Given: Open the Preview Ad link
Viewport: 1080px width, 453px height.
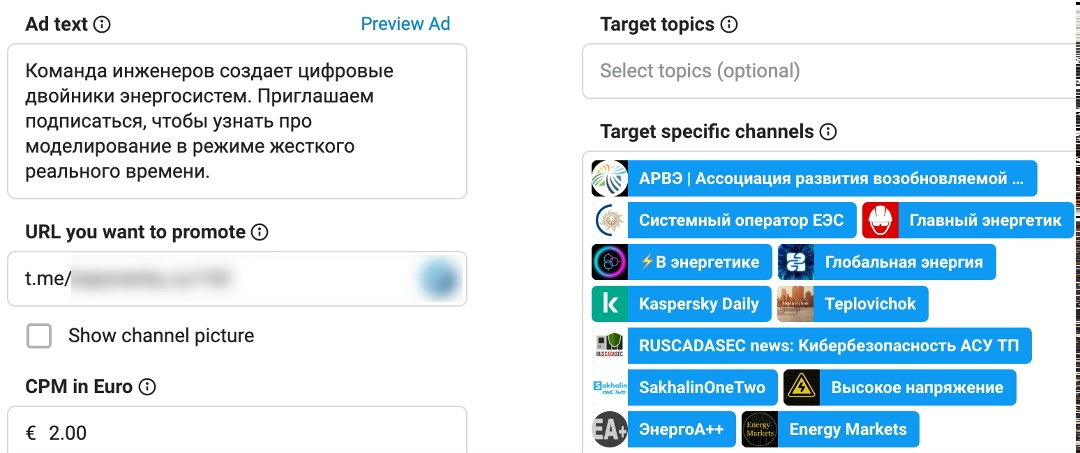Looking at the screenshot, I should 405,24.
